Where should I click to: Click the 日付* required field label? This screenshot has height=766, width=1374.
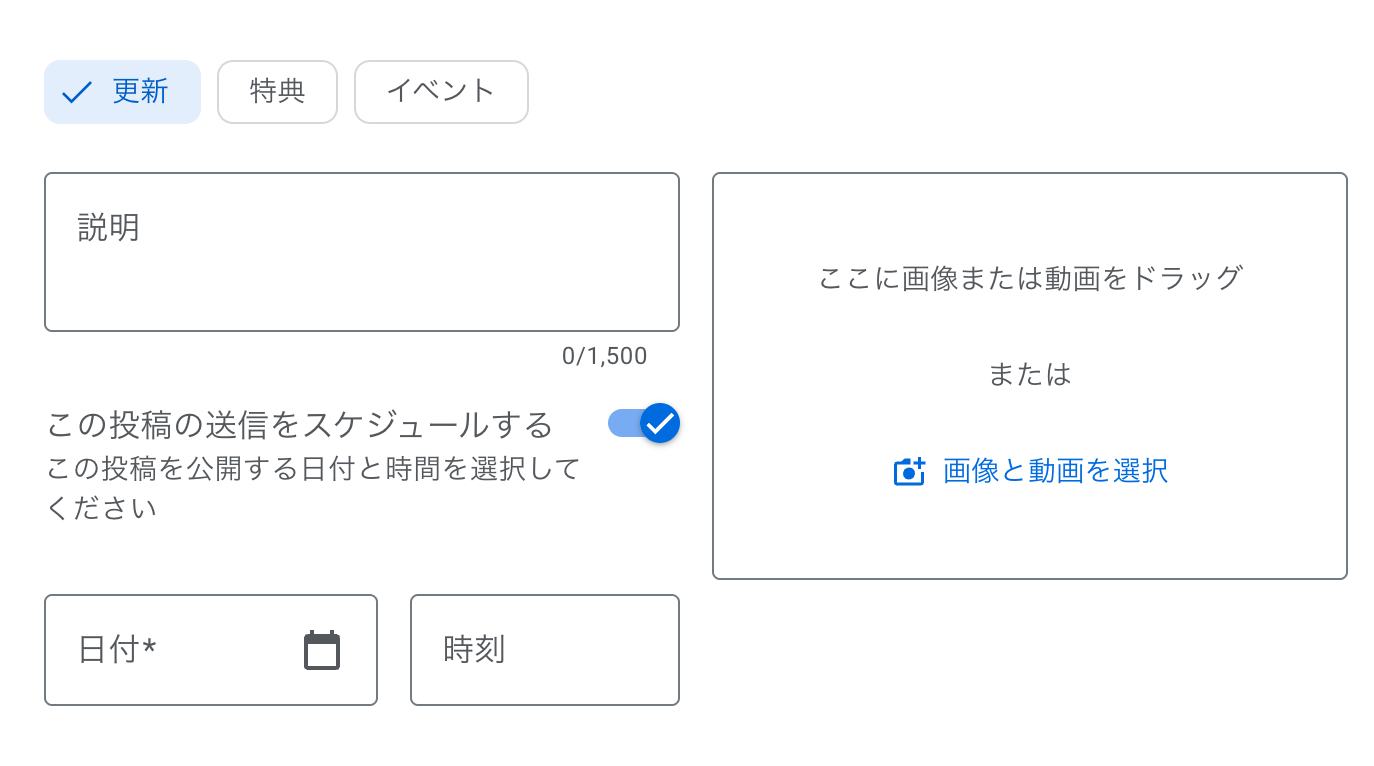pyautogui.click(x=117, y=650)
